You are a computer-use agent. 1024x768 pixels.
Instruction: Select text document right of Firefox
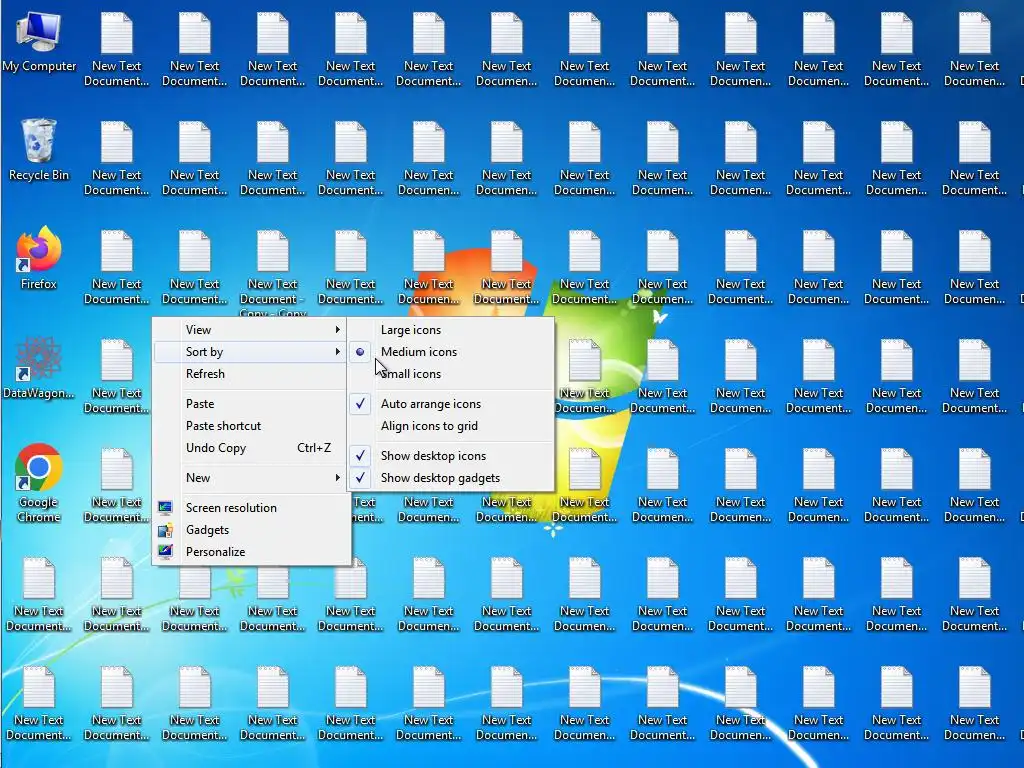pyautogui.click(x=116, y=268)
